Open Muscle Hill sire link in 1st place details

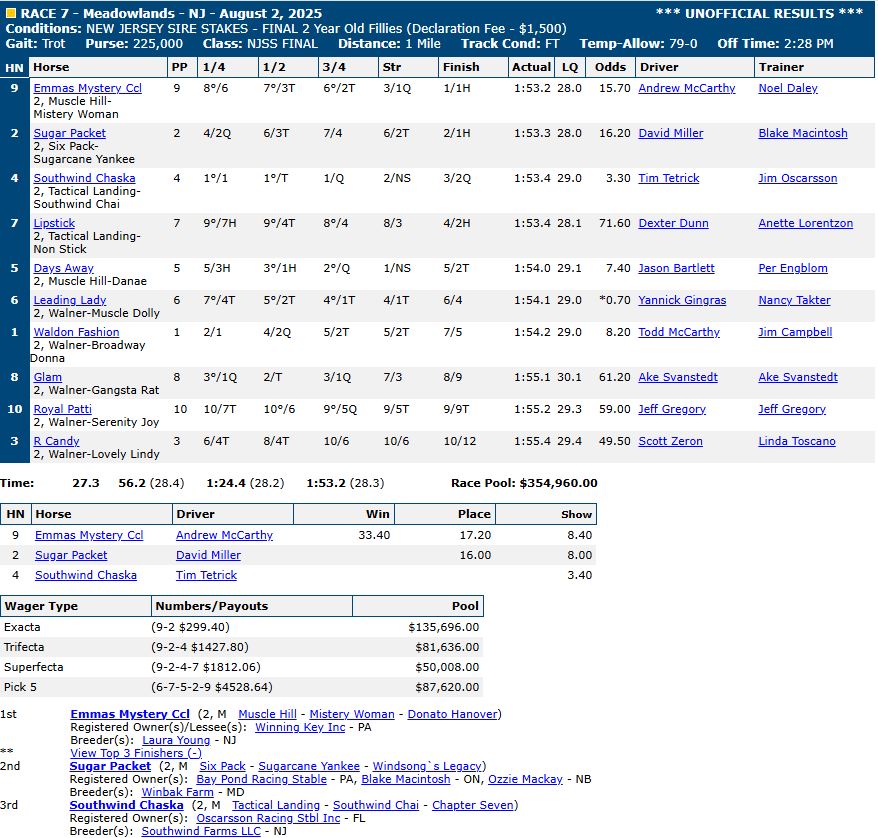[267, 714]
